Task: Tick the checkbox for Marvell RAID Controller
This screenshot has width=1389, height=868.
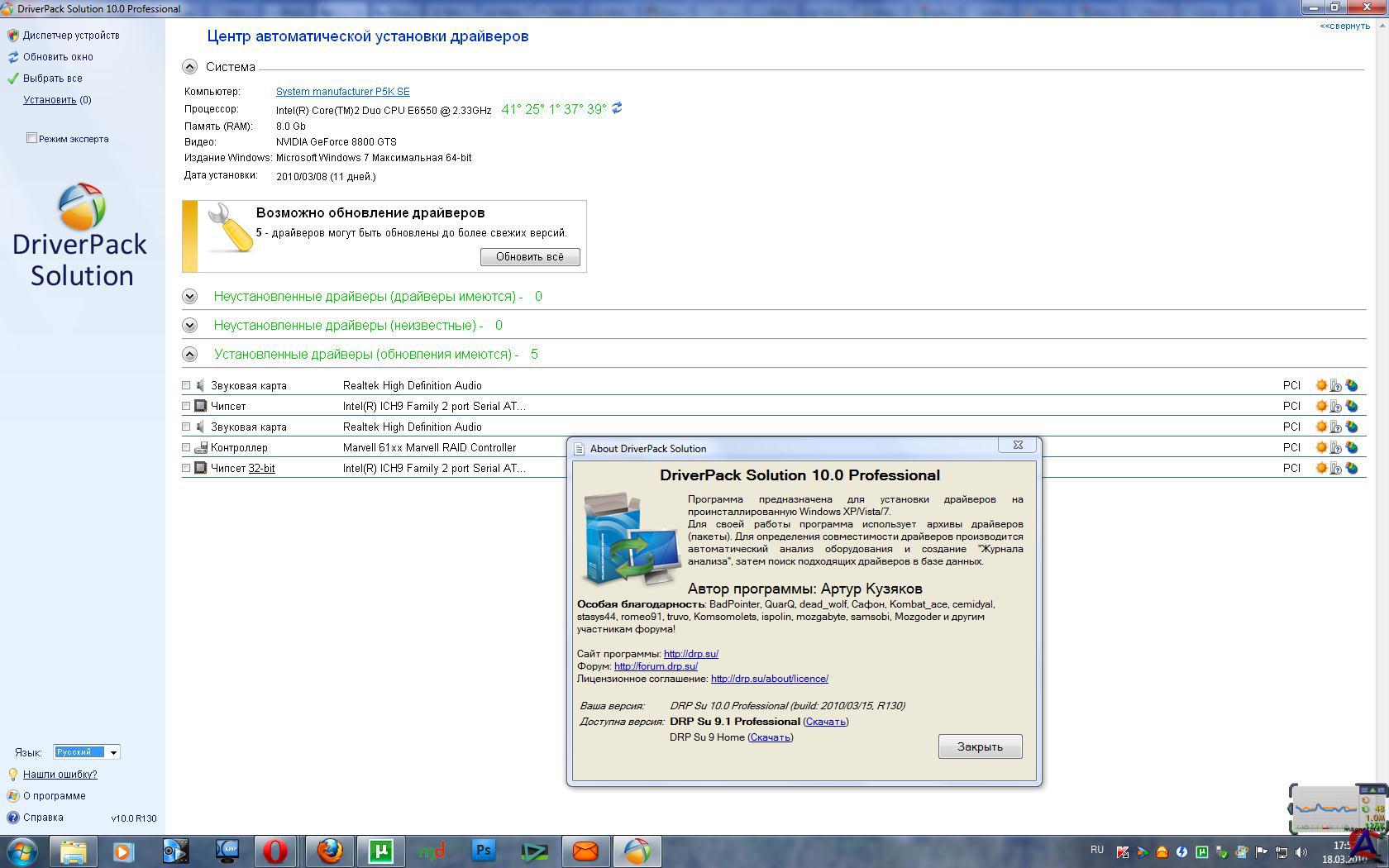Action: point(186,447)
